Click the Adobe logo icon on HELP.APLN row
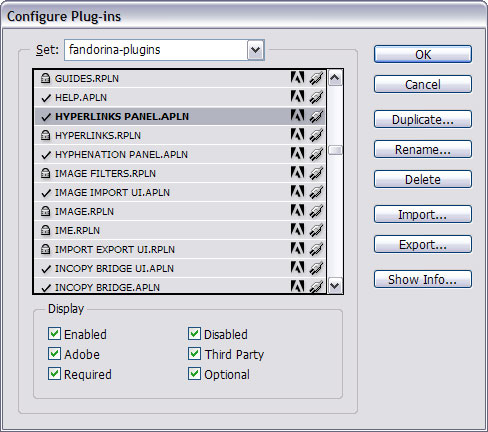The image size is (488, 432). (x=297, y=96)
